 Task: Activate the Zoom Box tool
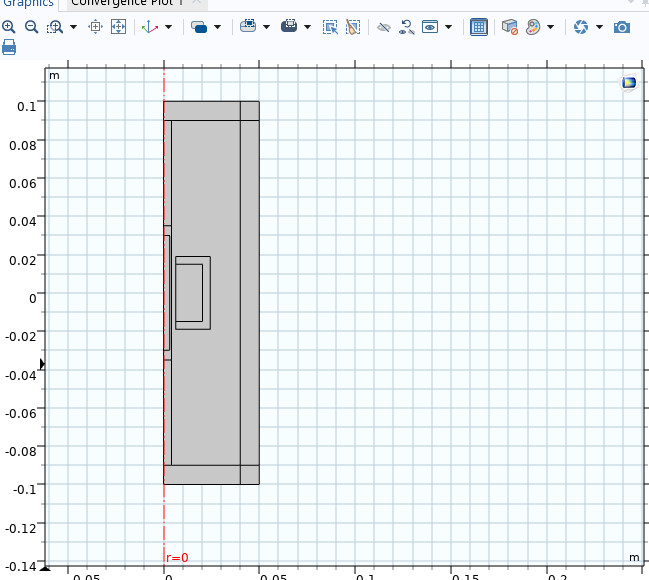tap(53, 27)
